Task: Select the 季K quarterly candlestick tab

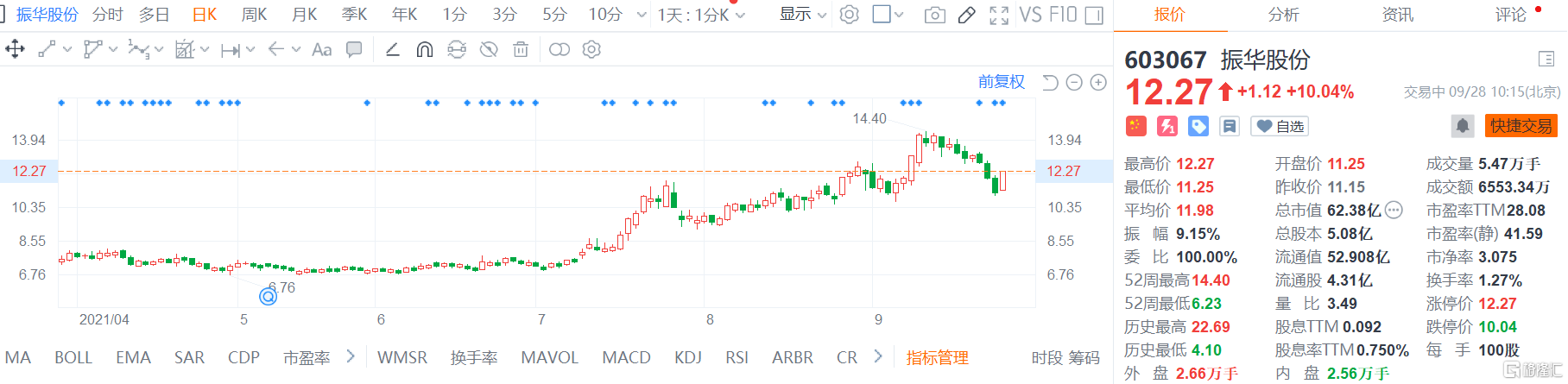Action: 354,15
